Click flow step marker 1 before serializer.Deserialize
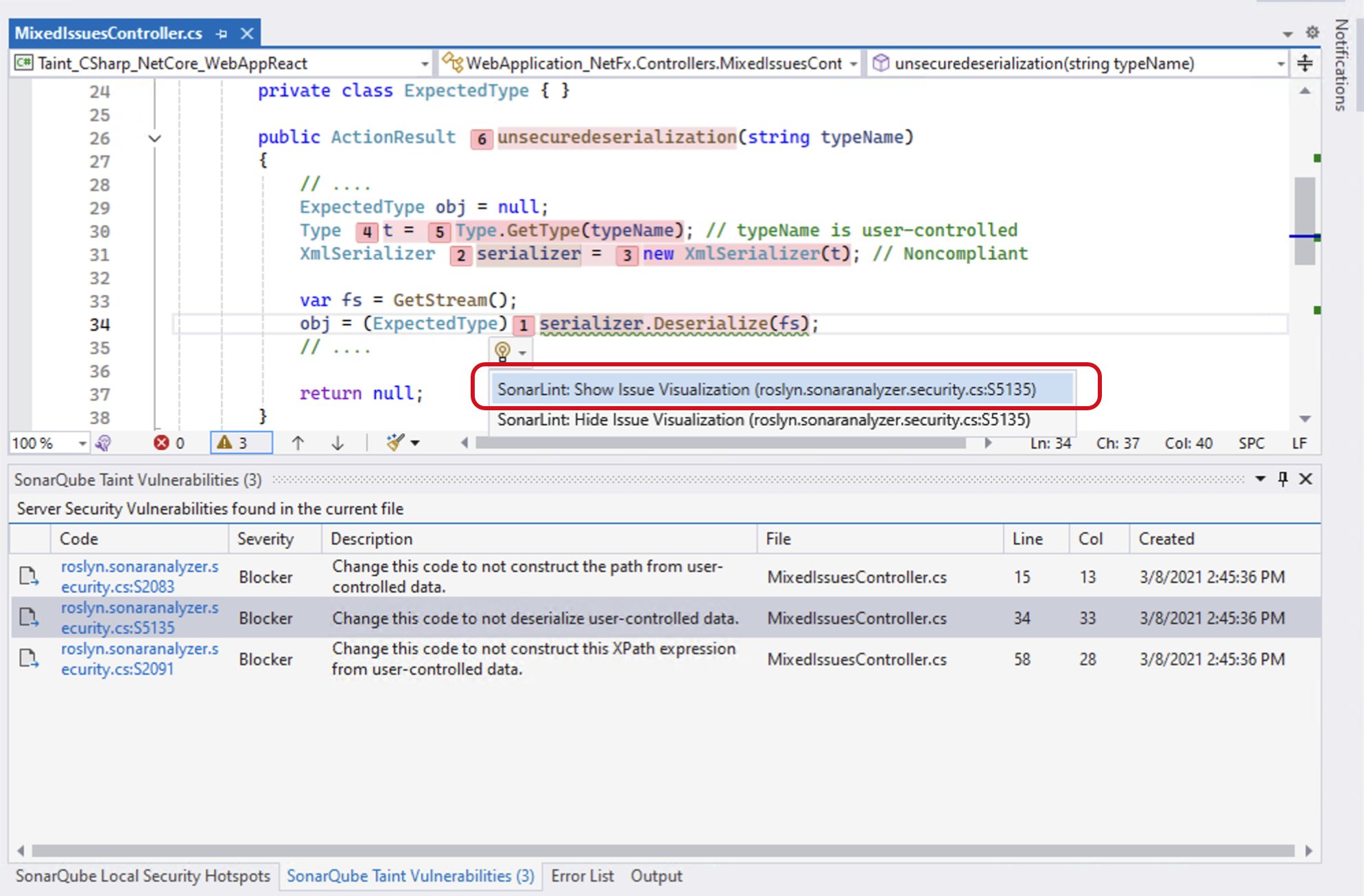This screenshot has width=1364, height=896. pos(524,325)
